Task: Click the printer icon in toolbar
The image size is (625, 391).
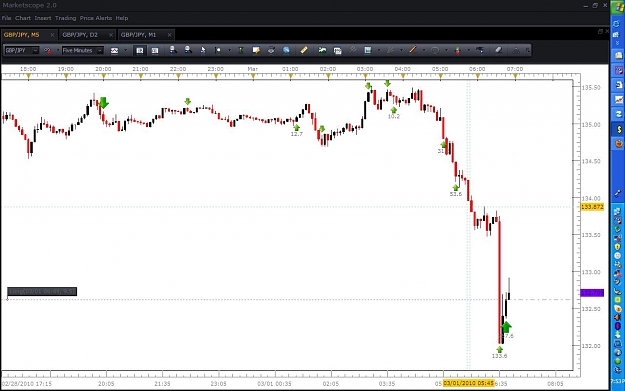Action: click(x=271, y=50)
